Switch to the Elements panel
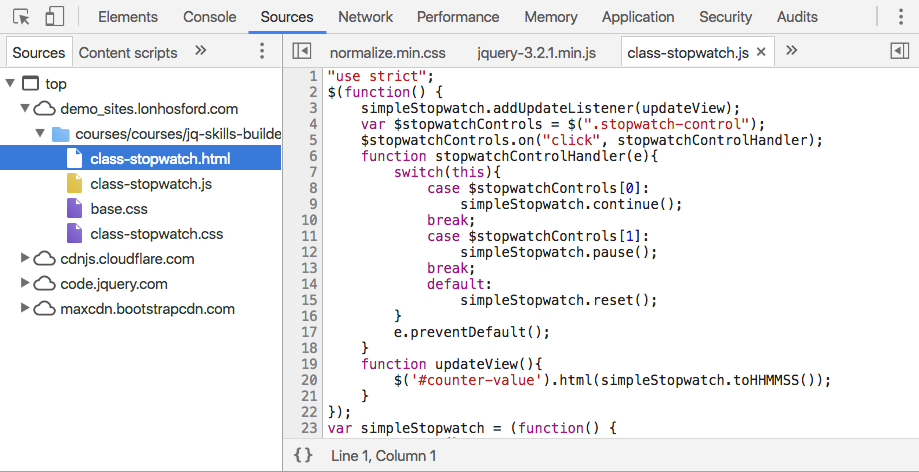 click(128, 17)
